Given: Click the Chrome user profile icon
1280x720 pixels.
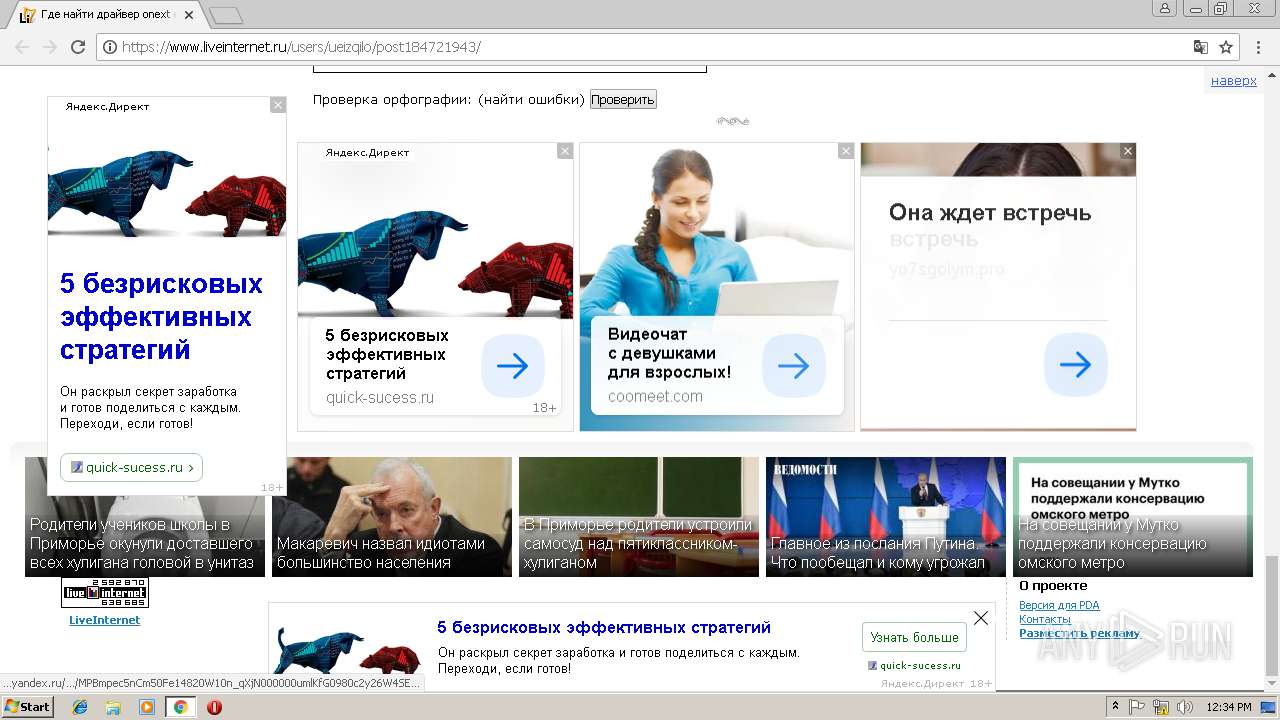Looking at the screenshot, I should (1164, 8).
